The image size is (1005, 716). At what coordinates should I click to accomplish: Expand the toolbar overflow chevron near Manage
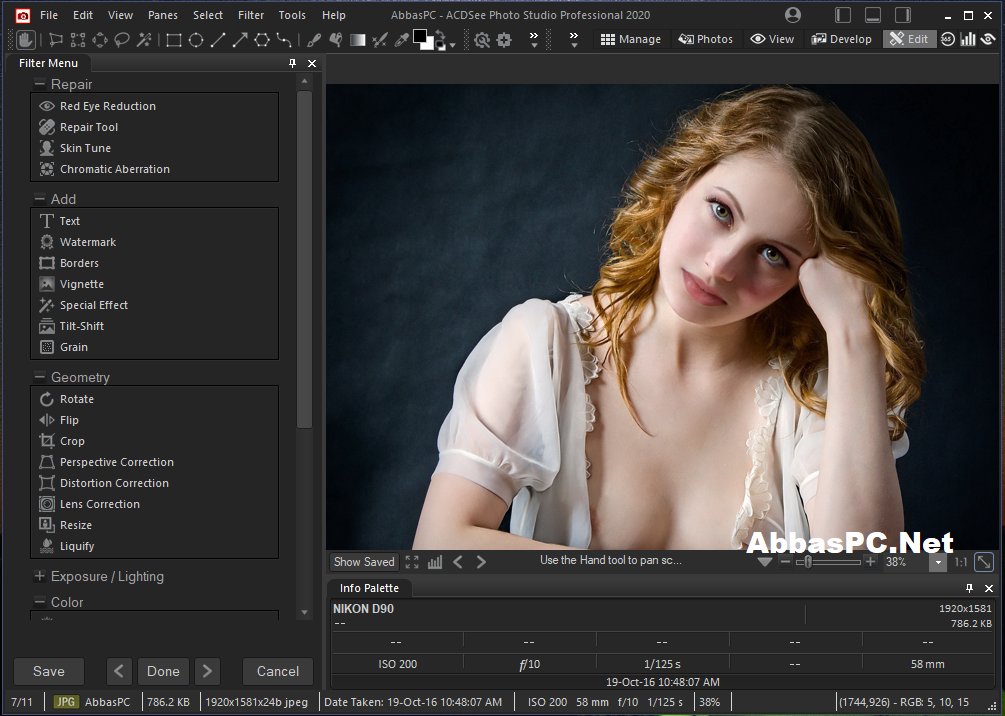[x=574, y=40]
